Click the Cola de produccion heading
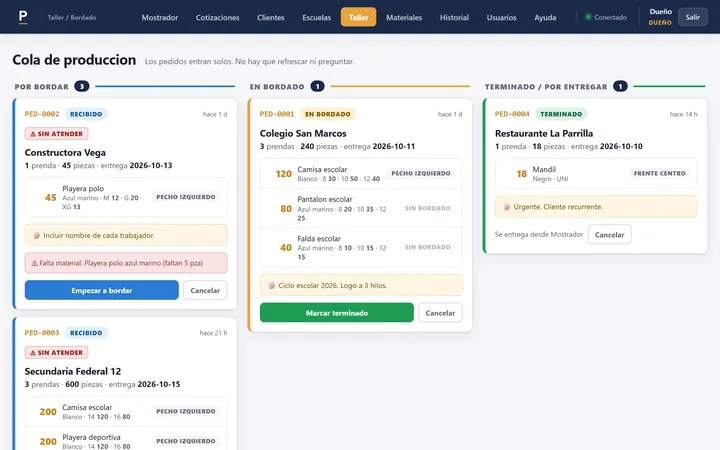 click(x=74, y=60)
